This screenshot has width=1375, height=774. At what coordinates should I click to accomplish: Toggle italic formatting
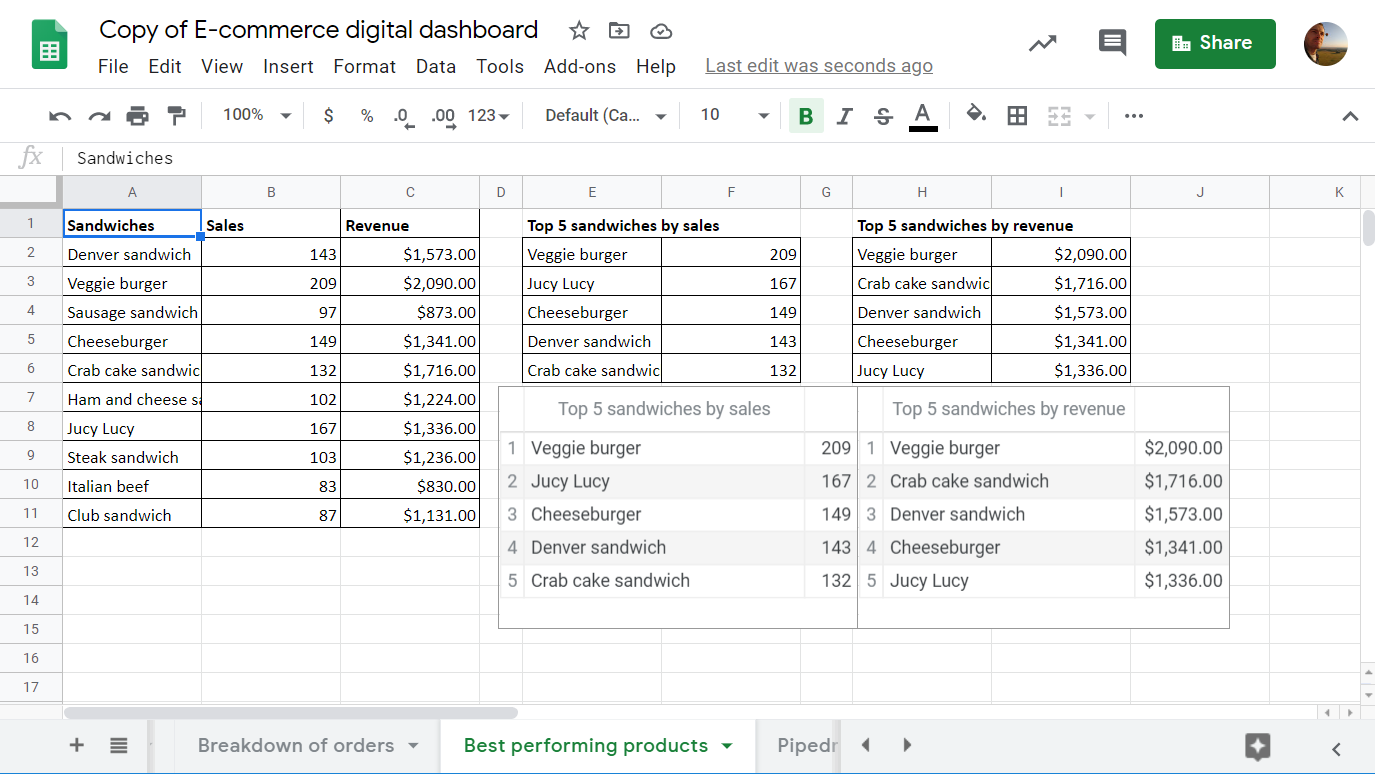(844, 115)
